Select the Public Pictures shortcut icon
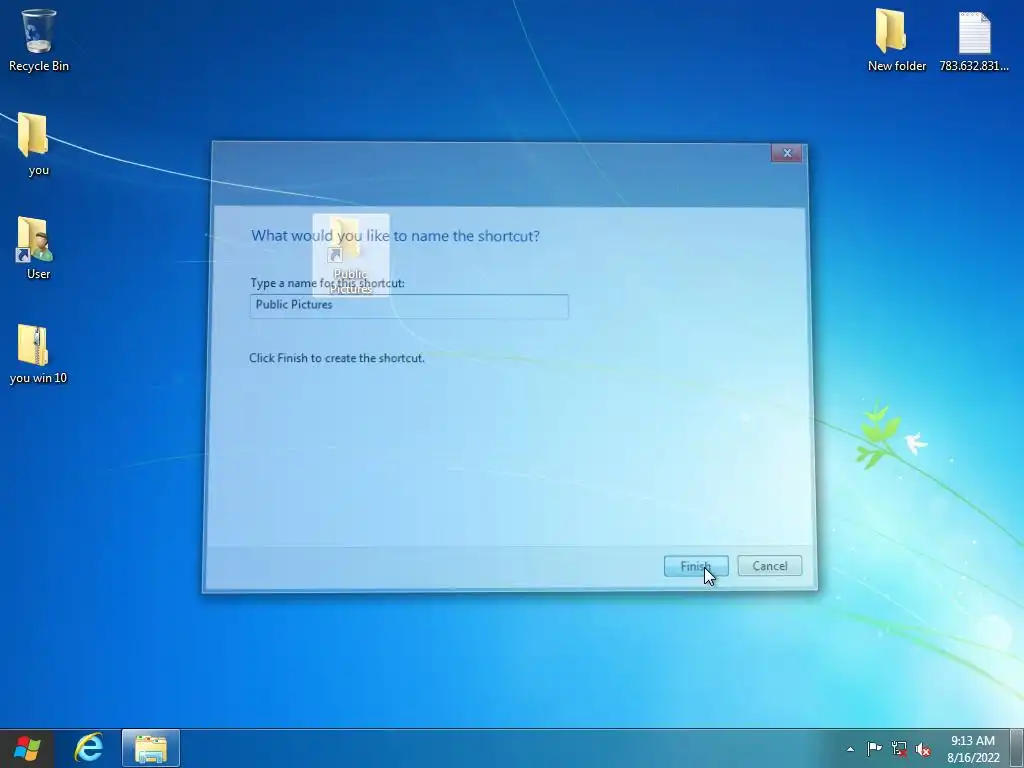The height and width of the screenshot is (768, 1024). tap(351, 255)
